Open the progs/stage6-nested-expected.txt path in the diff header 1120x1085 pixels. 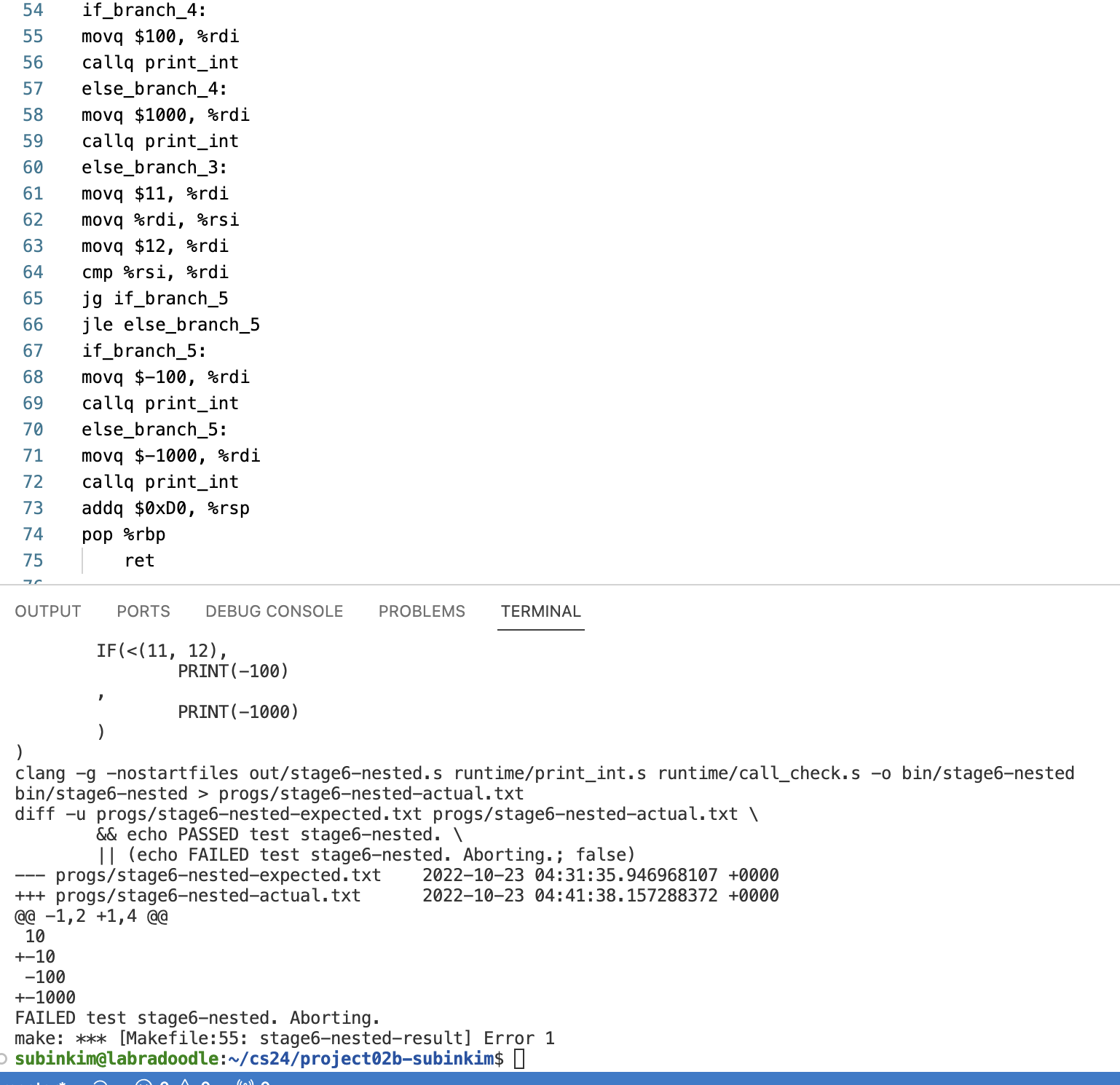[x=218, y=875]
